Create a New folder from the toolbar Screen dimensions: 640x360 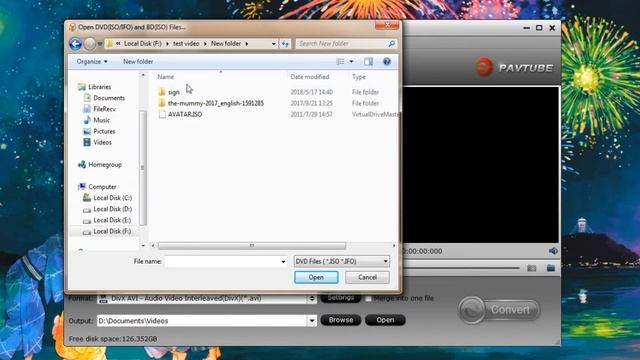138,62
